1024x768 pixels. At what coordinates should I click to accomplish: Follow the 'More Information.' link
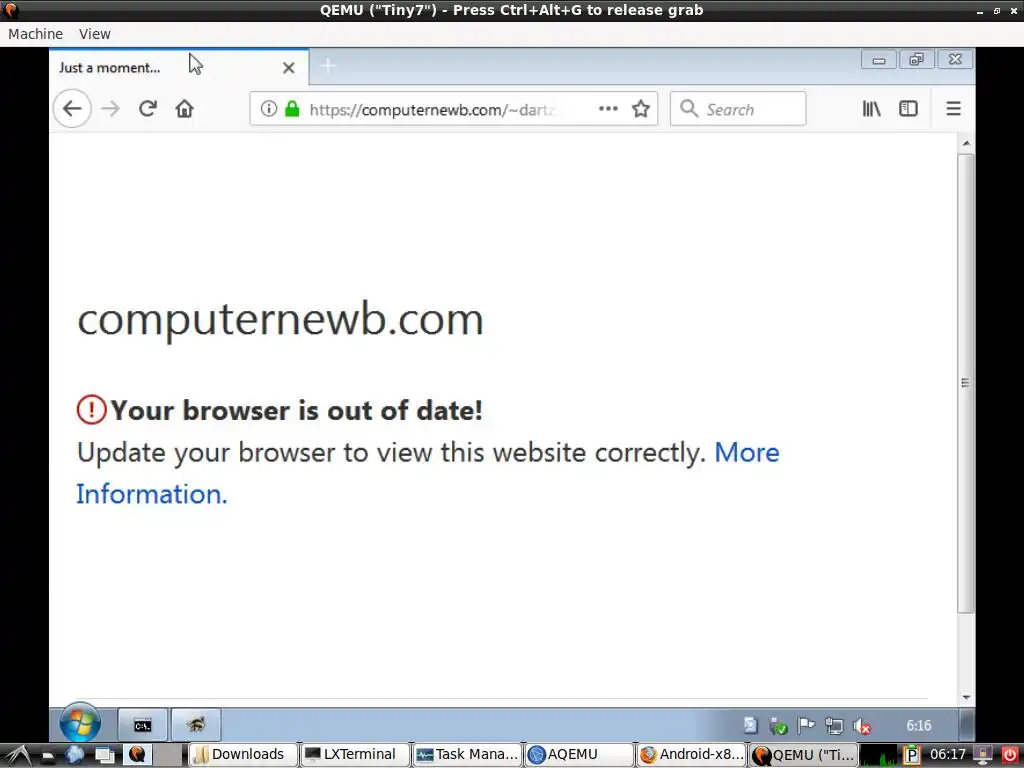[x=152, y=494]
